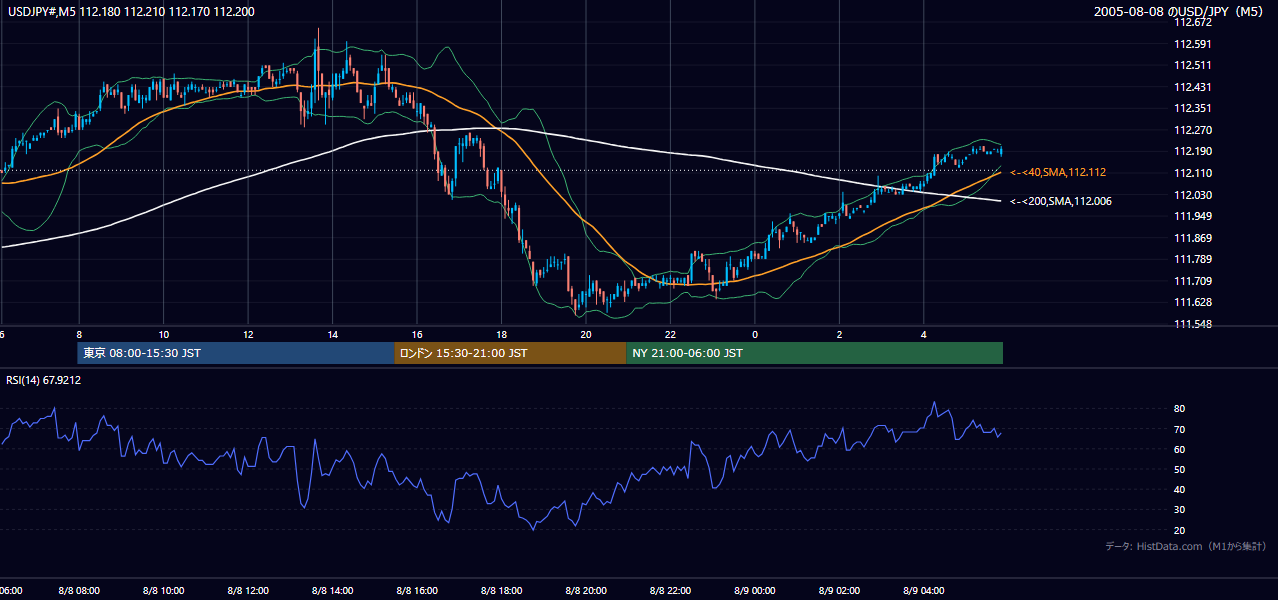Click the hour label 22 under the price chart
The height and width of the screenshot is (600, 1278).
670,334
